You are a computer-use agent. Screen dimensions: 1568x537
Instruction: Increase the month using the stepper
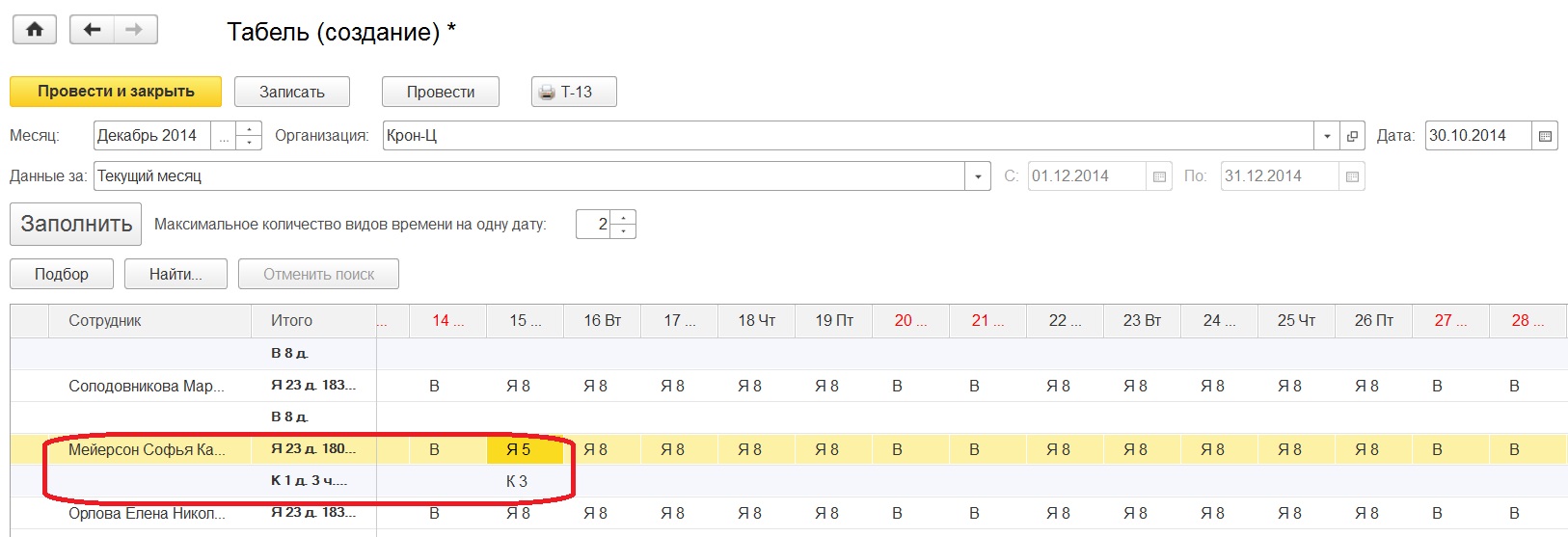(249, 128)
